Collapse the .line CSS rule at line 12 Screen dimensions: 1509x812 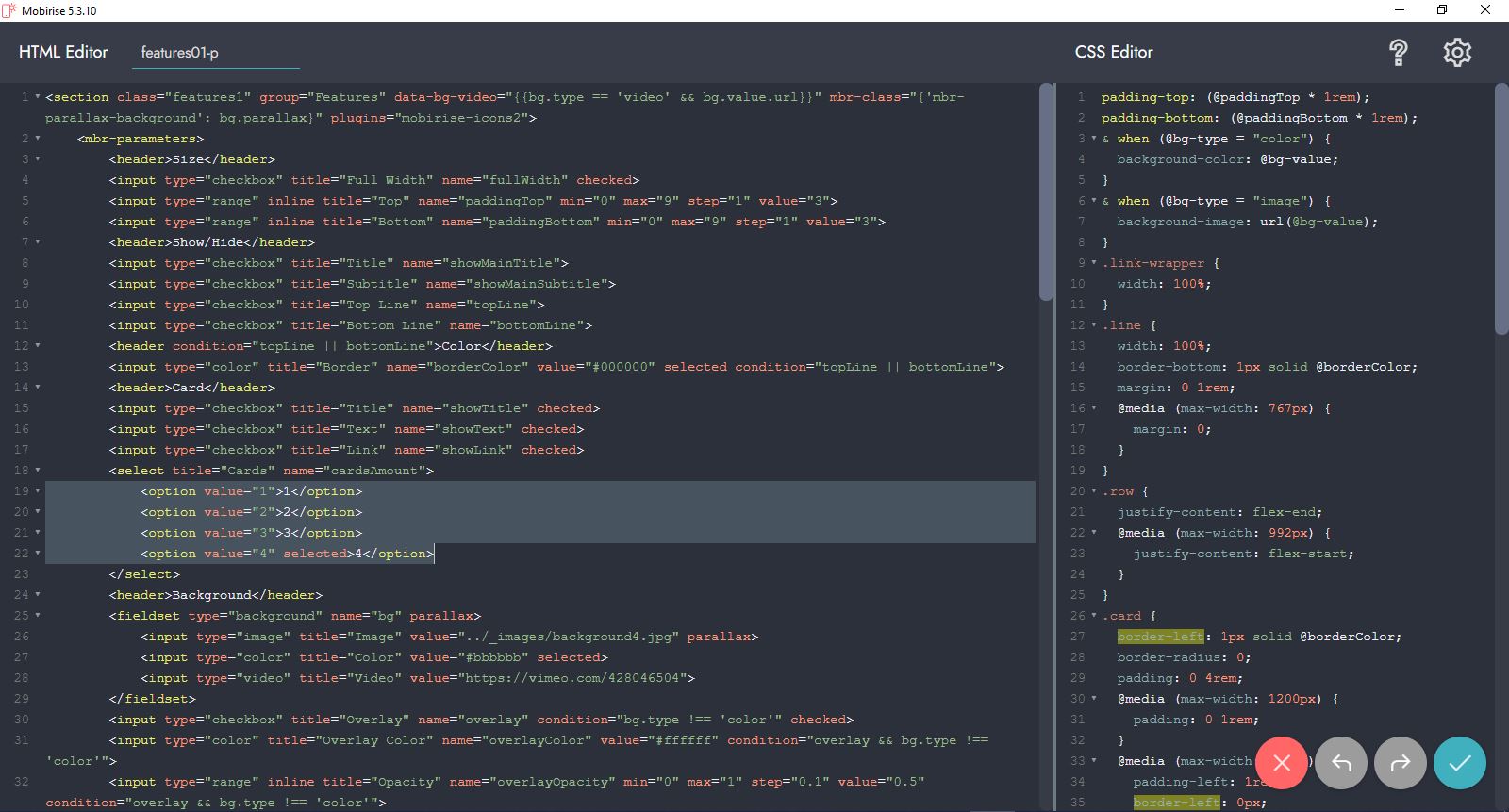click(x=1094, y=325)
